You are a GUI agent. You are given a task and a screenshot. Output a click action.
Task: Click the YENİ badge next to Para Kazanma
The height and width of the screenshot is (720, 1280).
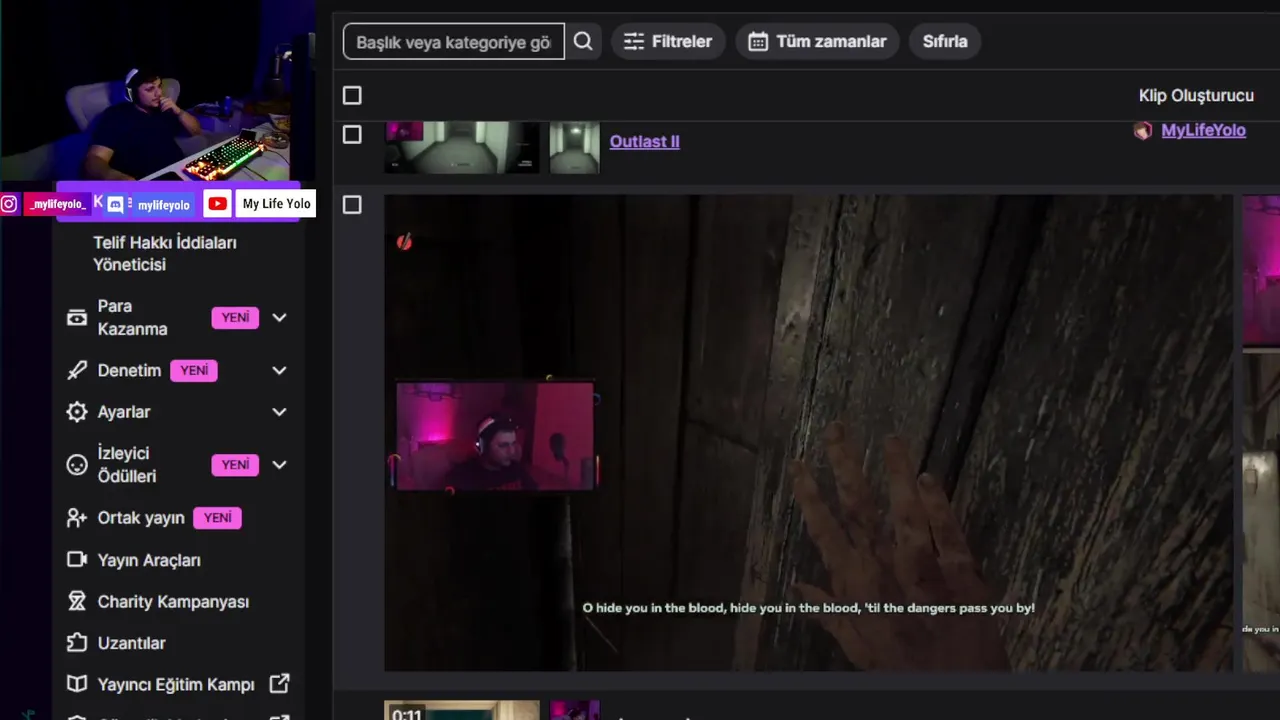pyautogui.click(x=235, y=317)
